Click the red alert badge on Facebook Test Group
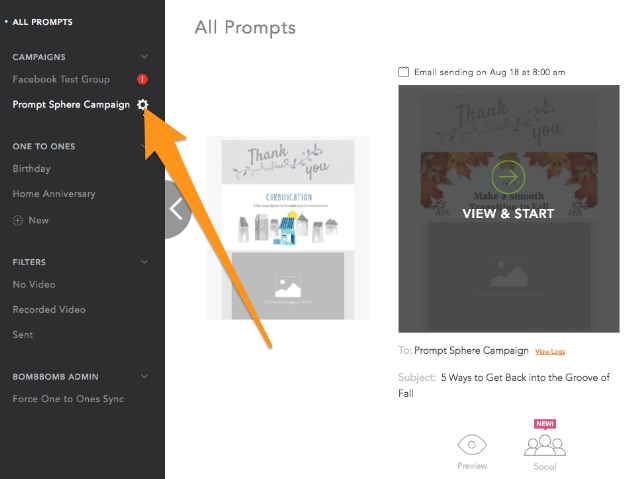The width and height of the screenshot is (643, 479). [142, 79]
